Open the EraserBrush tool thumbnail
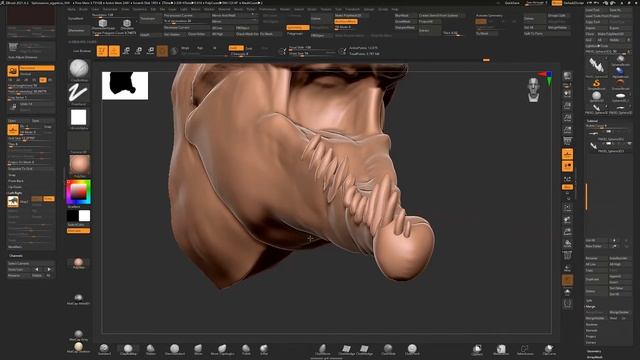Image resolution: width=640 pixels, height=360 pixels. (x=620, y=84)
